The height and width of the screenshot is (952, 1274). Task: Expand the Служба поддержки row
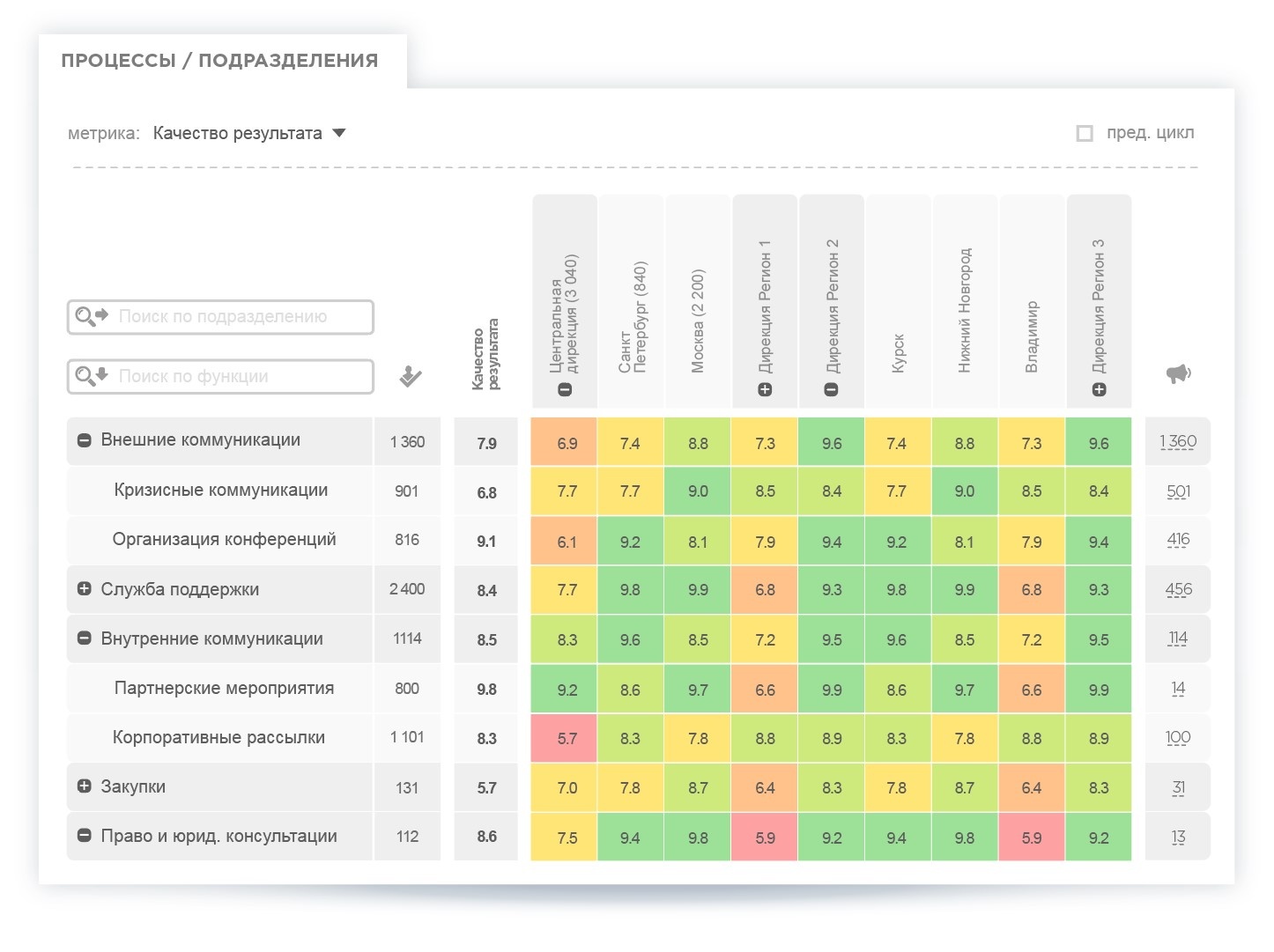point(85,589)
